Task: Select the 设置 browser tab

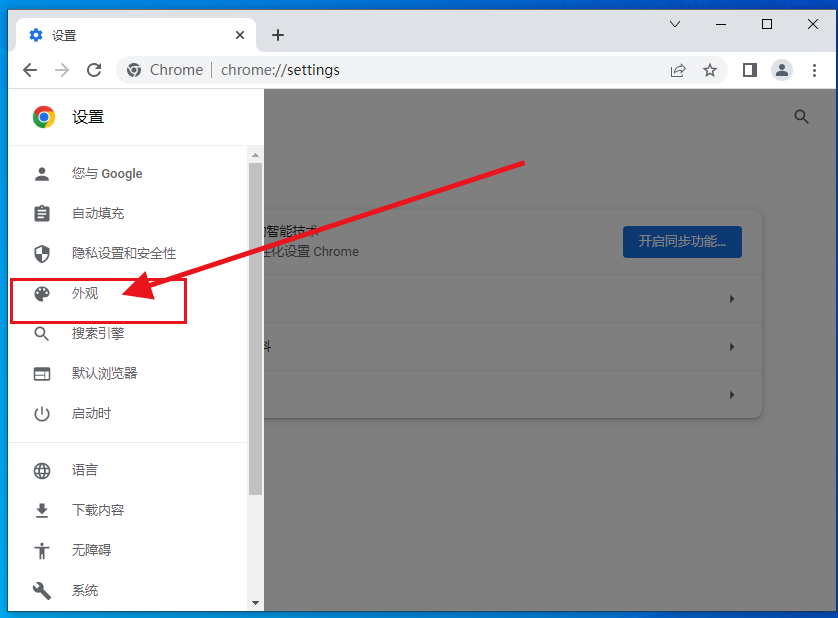Action: (x=136, y=35)
